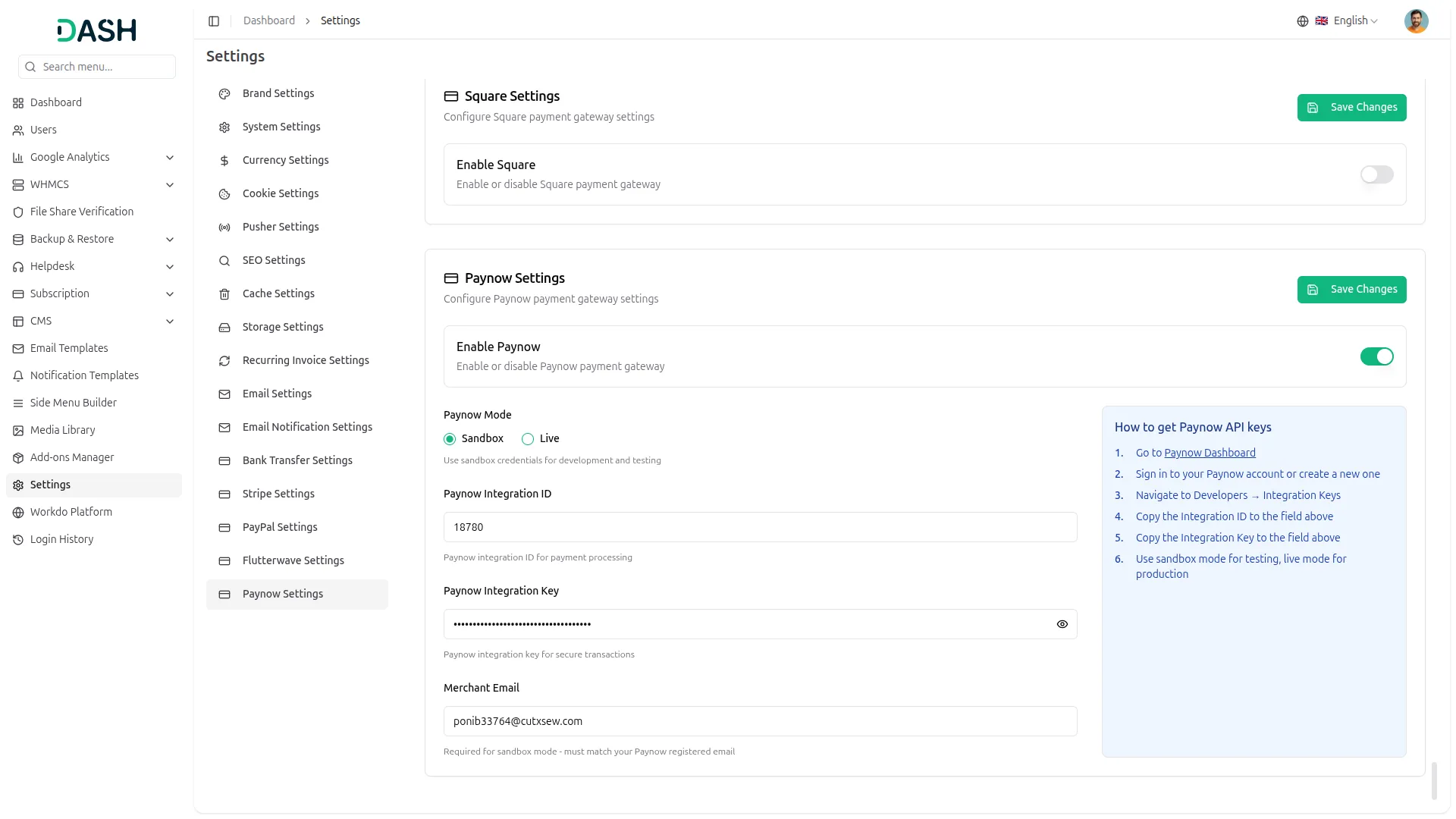Viewport: 1456px width, 819px height.
Task: Click the Brand Settings palette icon
Action: [224, 94]
